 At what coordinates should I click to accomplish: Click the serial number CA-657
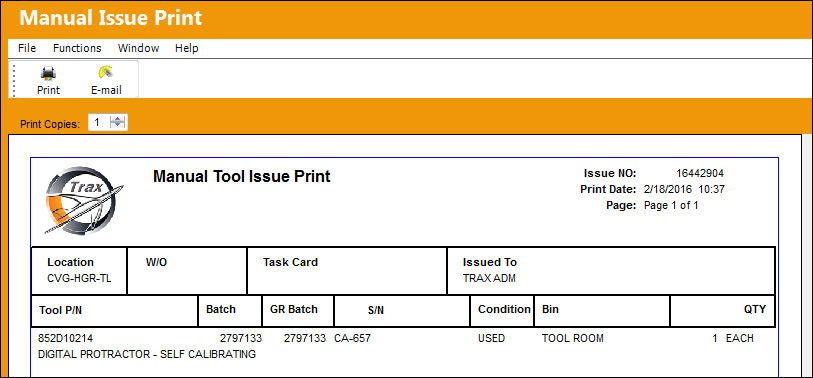(353, 339)
